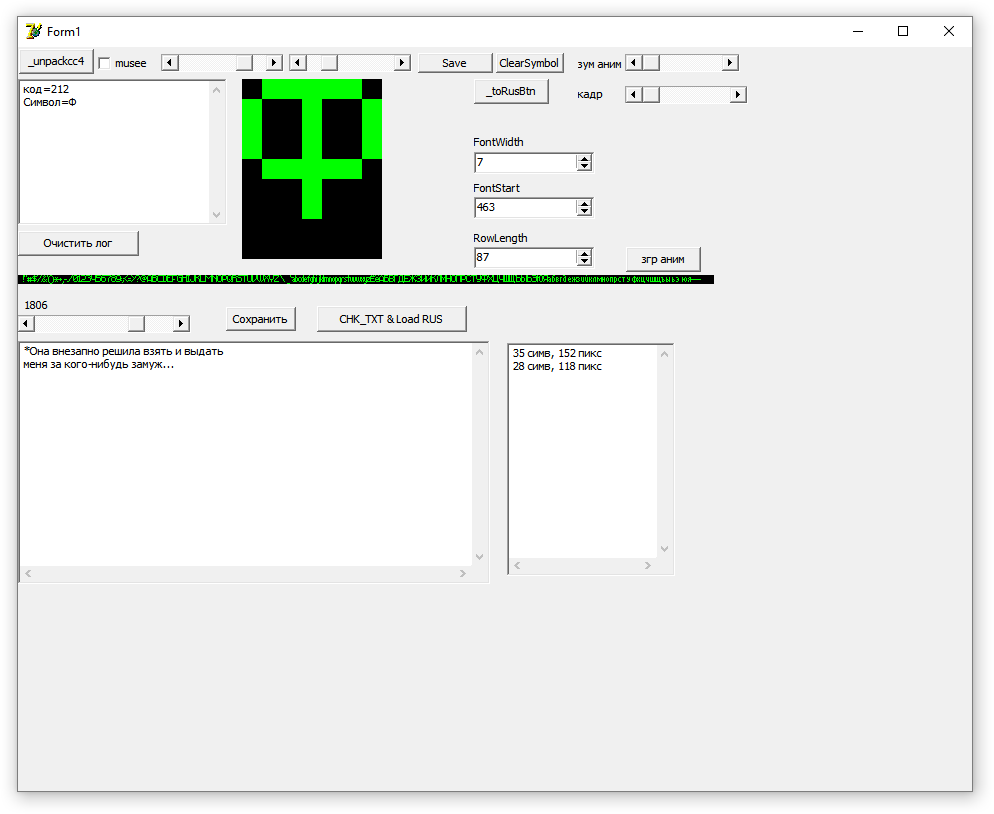This screenshot has width=994, height=814.
Task: Click stats box scroll down arrow
Action: [664, 549]
